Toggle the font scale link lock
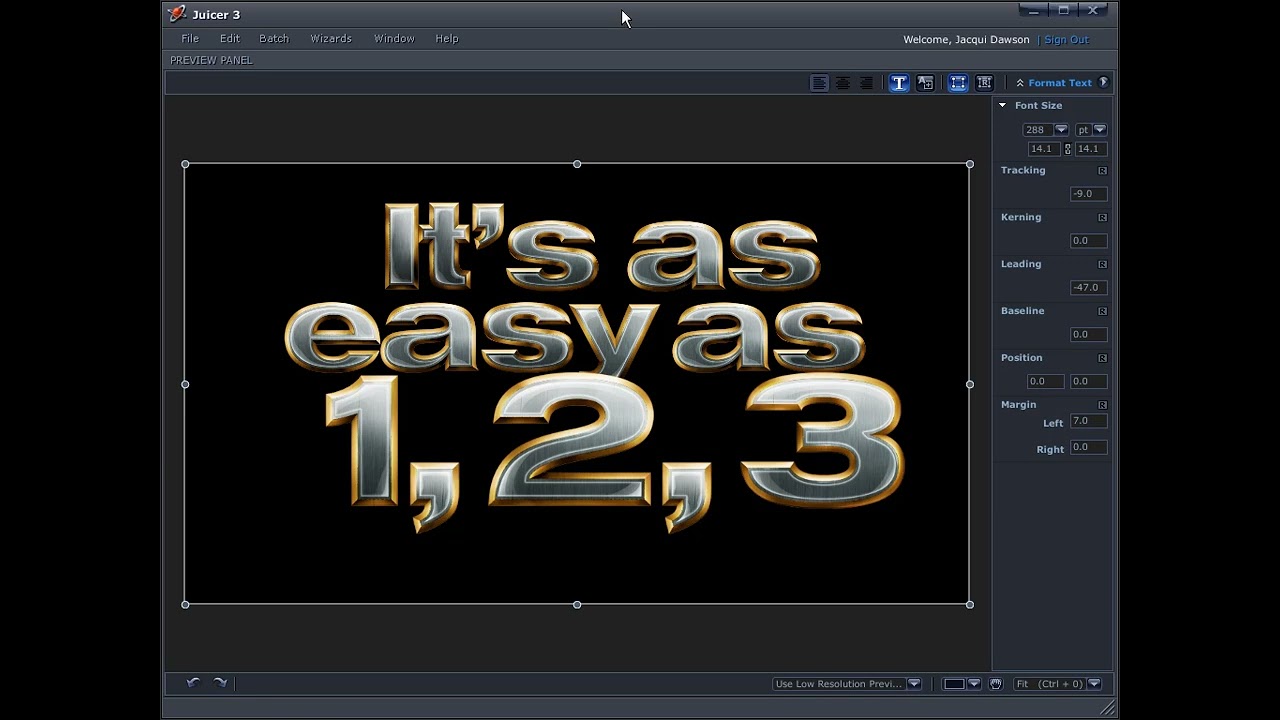The width and height of the screenshot is (1280, 720). (1067, 149)
